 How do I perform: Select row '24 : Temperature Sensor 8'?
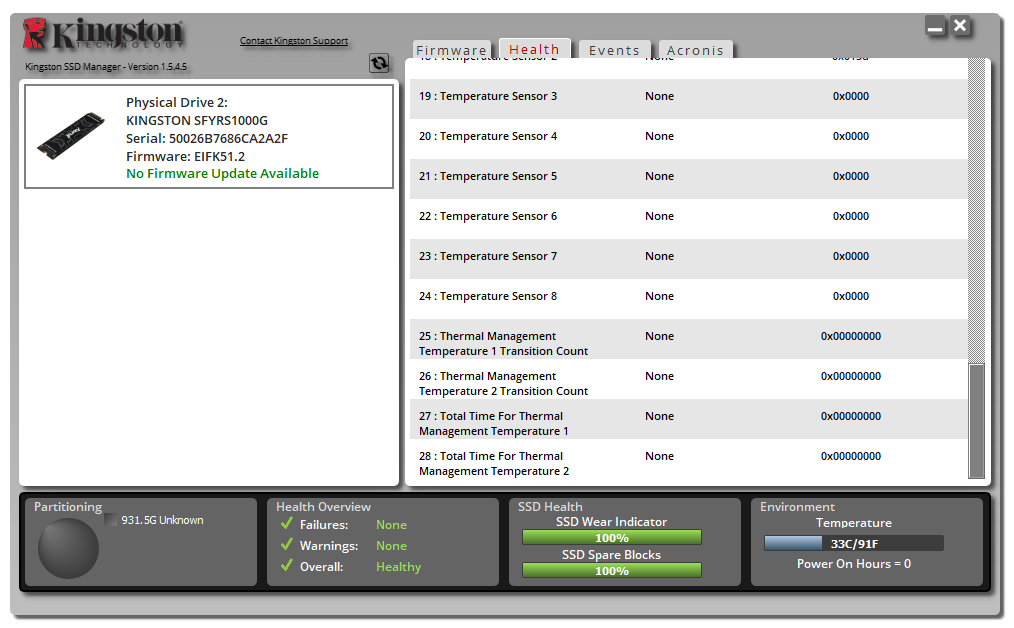point(689,297)
